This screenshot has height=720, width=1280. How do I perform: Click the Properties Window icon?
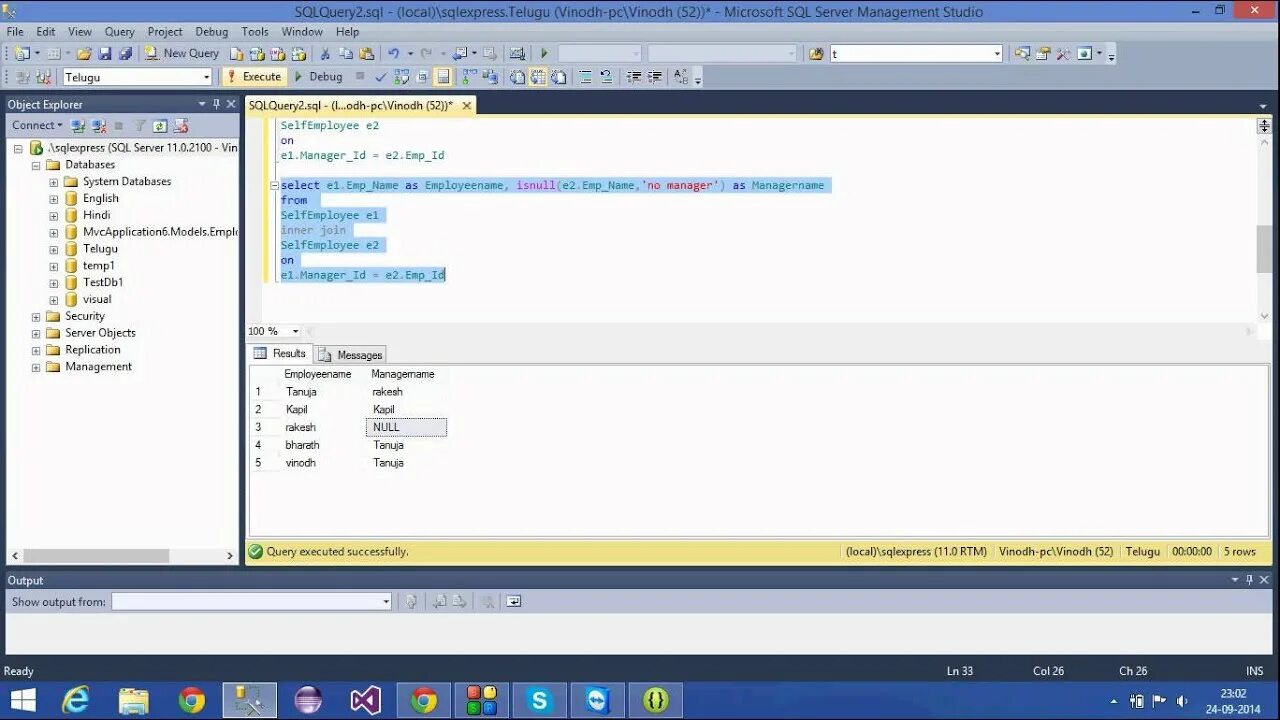pos(1043,54)
